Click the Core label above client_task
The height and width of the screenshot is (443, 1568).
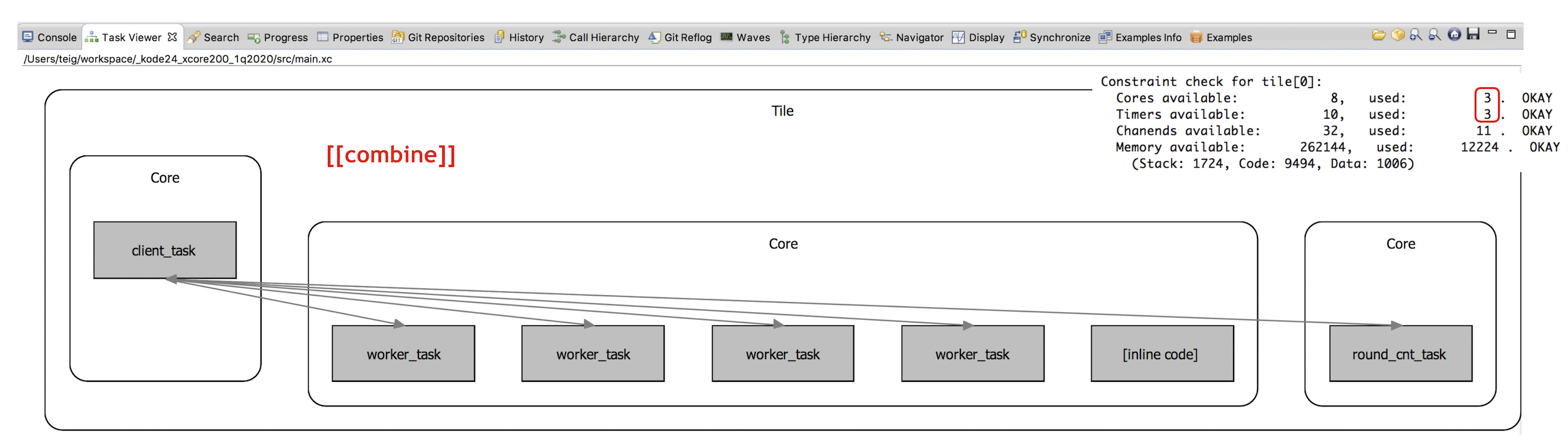click(165, 177)
